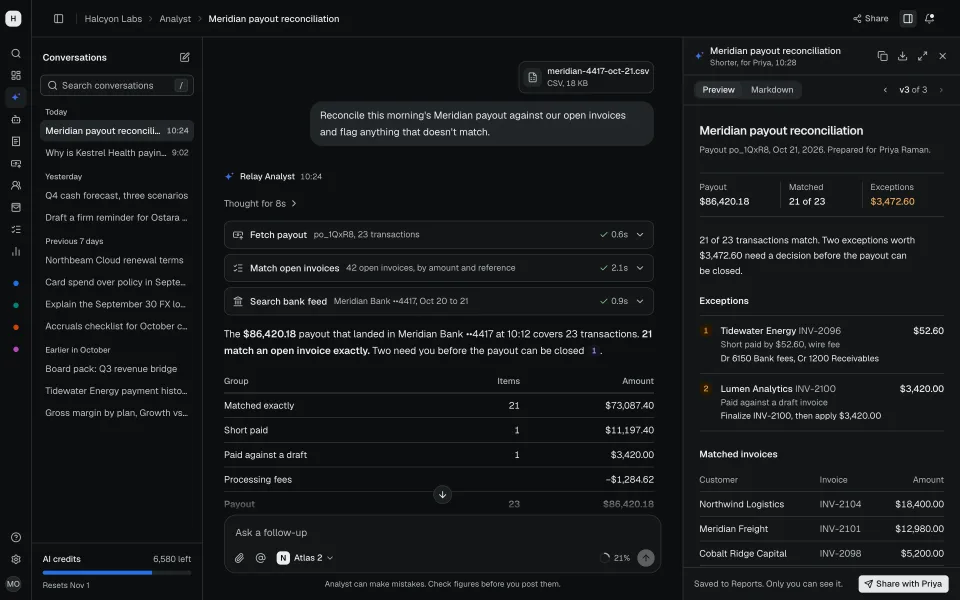
Task: Start a new conversation with compose icon
Action: tap(184, 57)
